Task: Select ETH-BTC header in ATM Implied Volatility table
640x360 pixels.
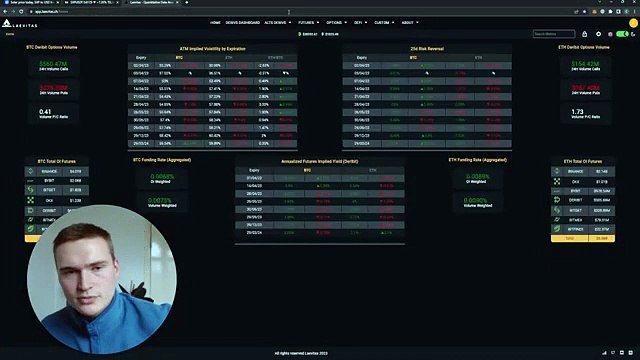Action: tap(276, 58)
